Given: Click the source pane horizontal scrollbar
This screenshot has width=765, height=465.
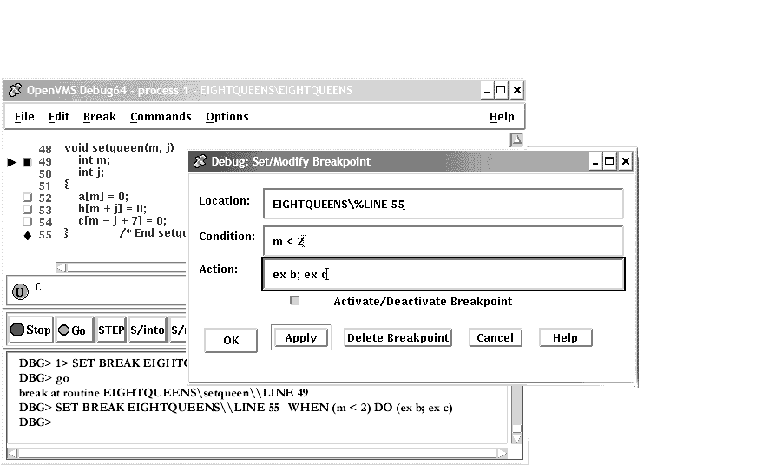Looking at the screenshot, I should pyautogui.click(x=120, y=267).
